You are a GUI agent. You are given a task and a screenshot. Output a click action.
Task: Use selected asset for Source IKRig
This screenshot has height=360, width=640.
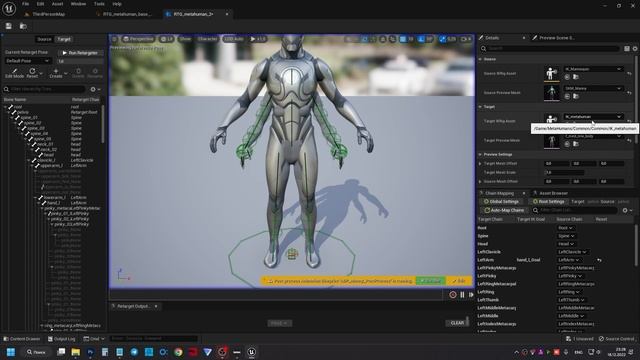point(567,77)
